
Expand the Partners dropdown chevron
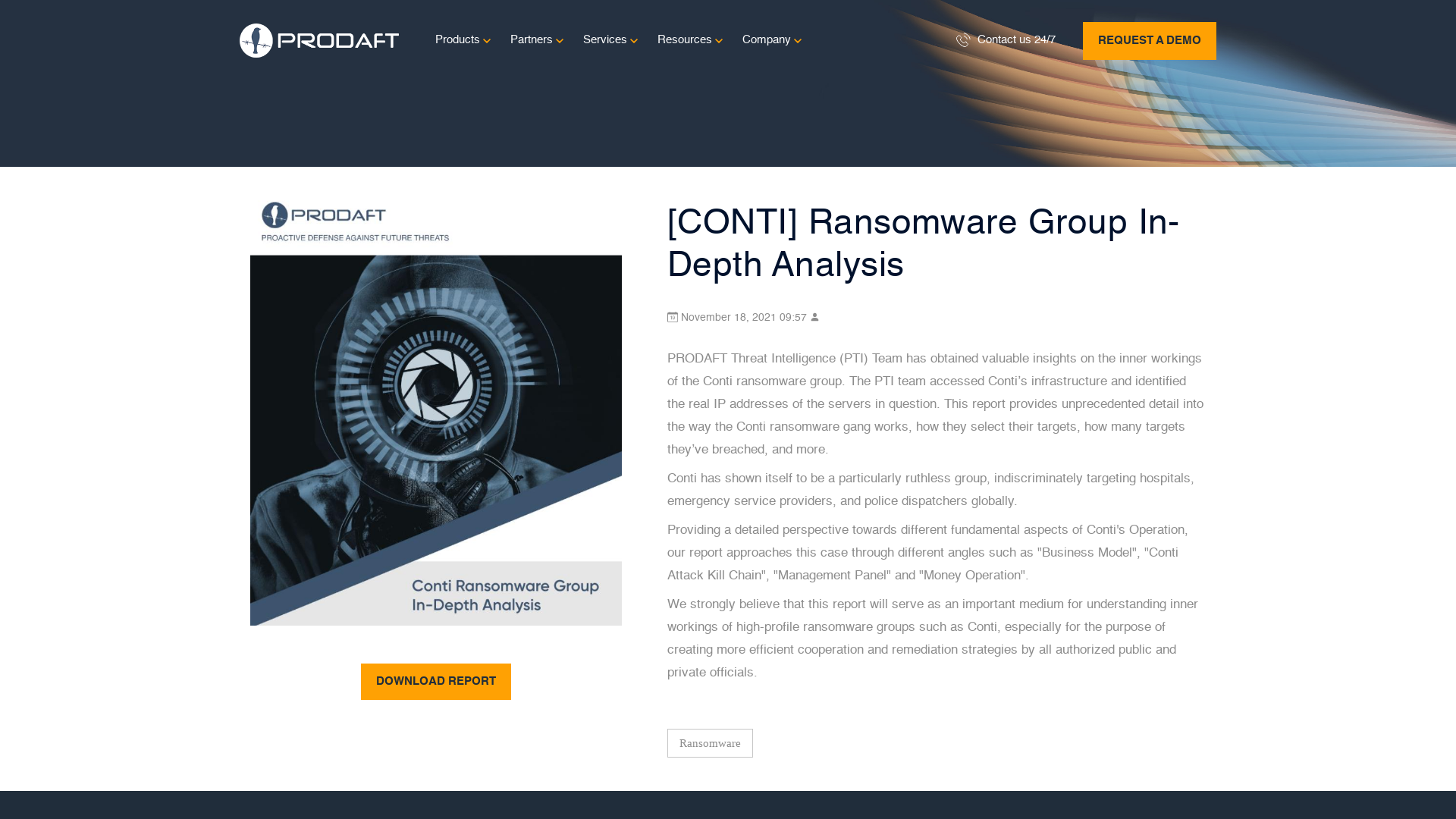click(x=560, y=41)
